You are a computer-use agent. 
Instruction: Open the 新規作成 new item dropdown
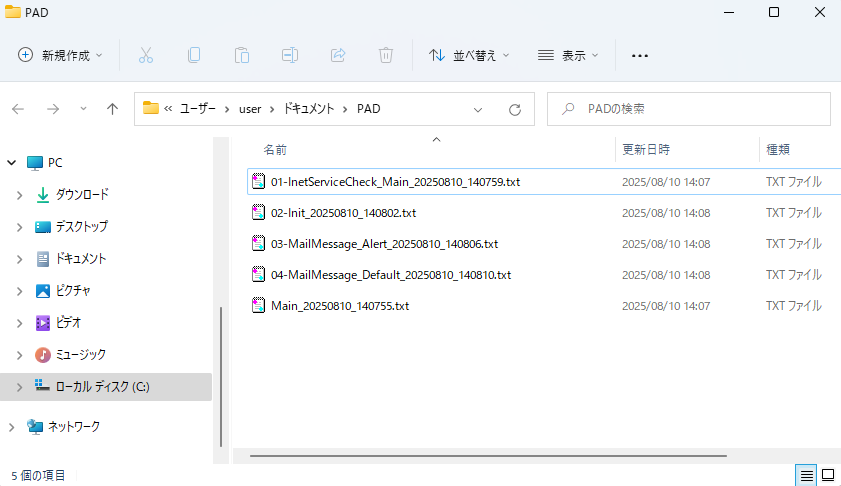pos(60,55)
